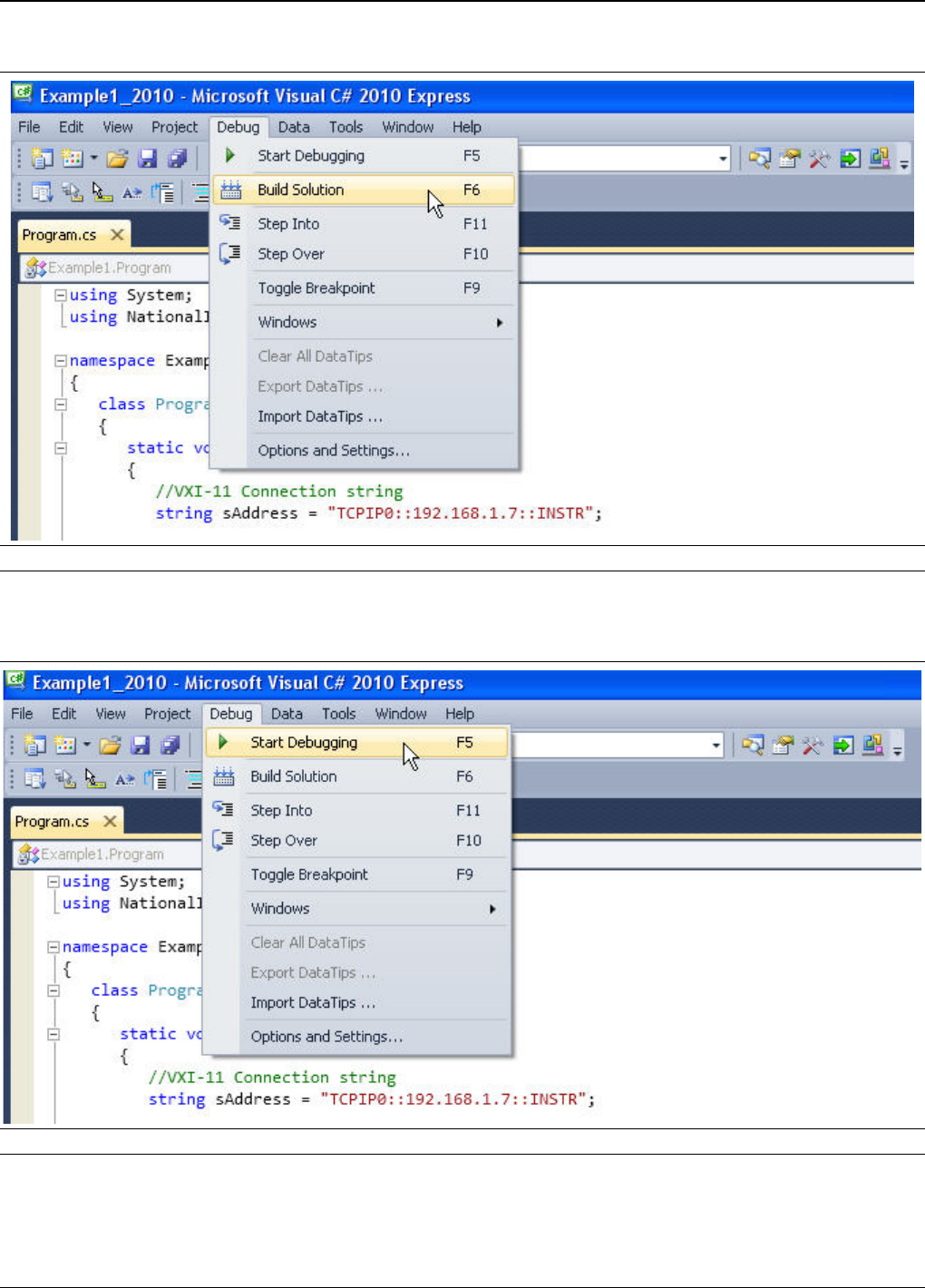Open the Tools menu in lower screenshot
Image resolution: width=925 pixels, height=1288 pixels.
point(338,714)
